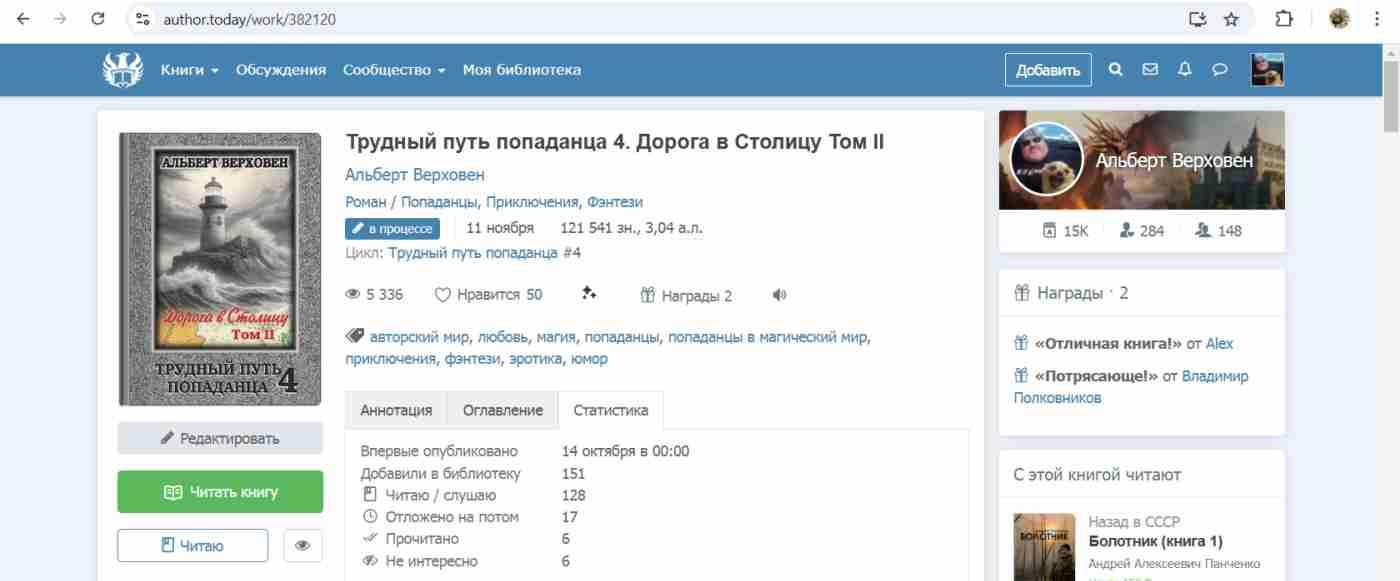Go to Моя библиотека
The image size is (1400, 581).
[x=521, y=70]
